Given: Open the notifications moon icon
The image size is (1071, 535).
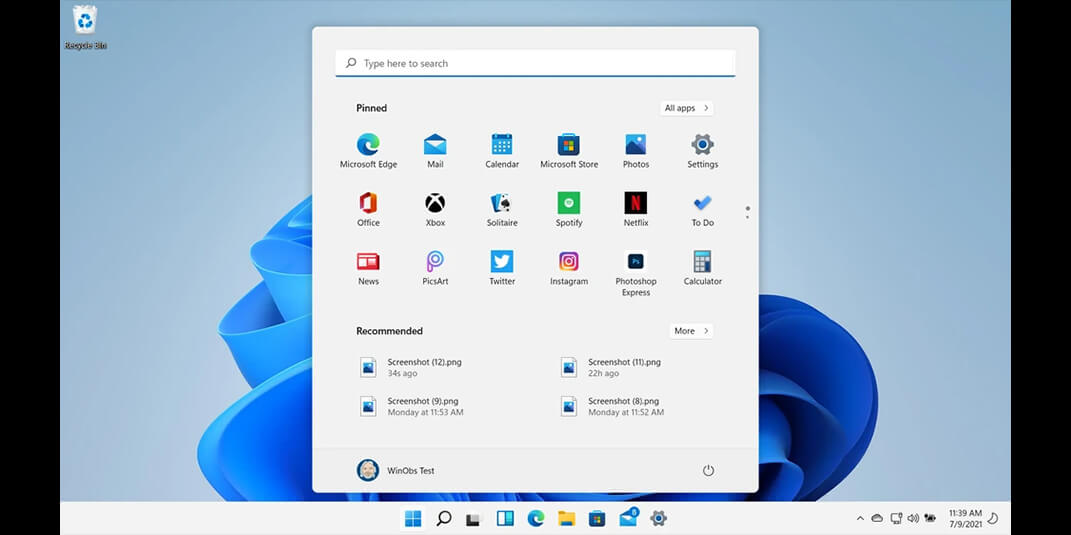Looking at the screenshot, I should [994, 519].
